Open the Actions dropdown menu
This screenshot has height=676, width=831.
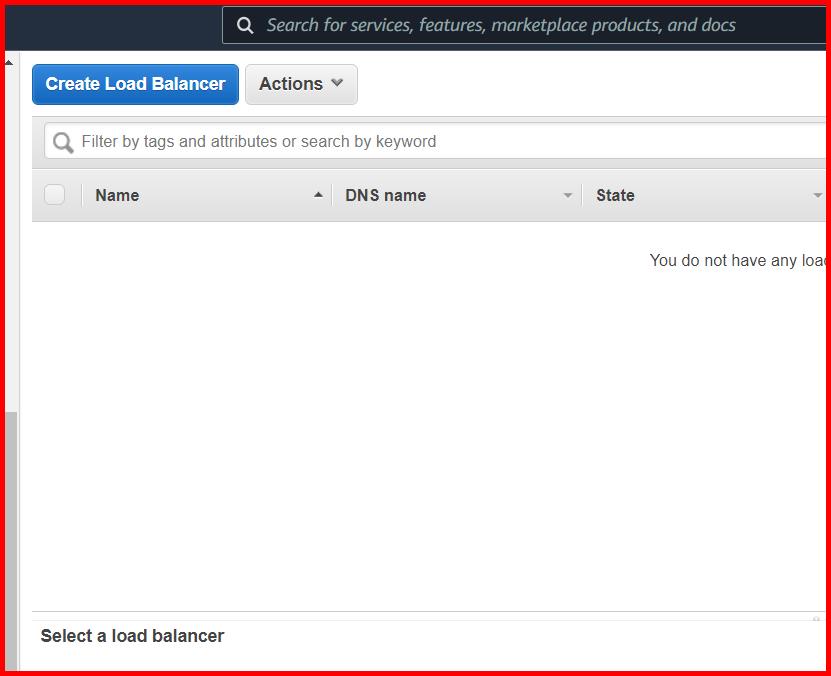[300, 84]
